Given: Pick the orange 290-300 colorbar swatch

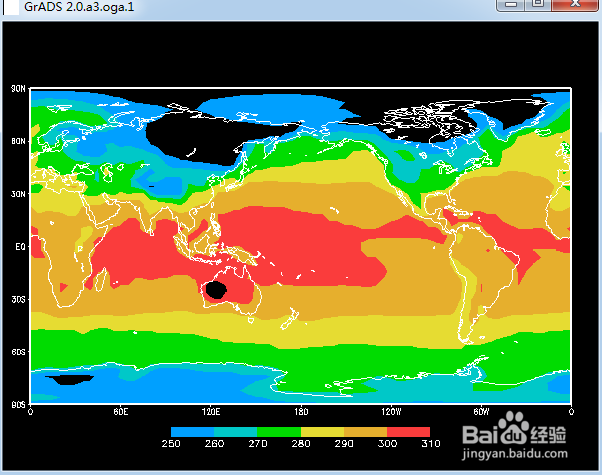Looking at the screenshot, I should point(365,432).
